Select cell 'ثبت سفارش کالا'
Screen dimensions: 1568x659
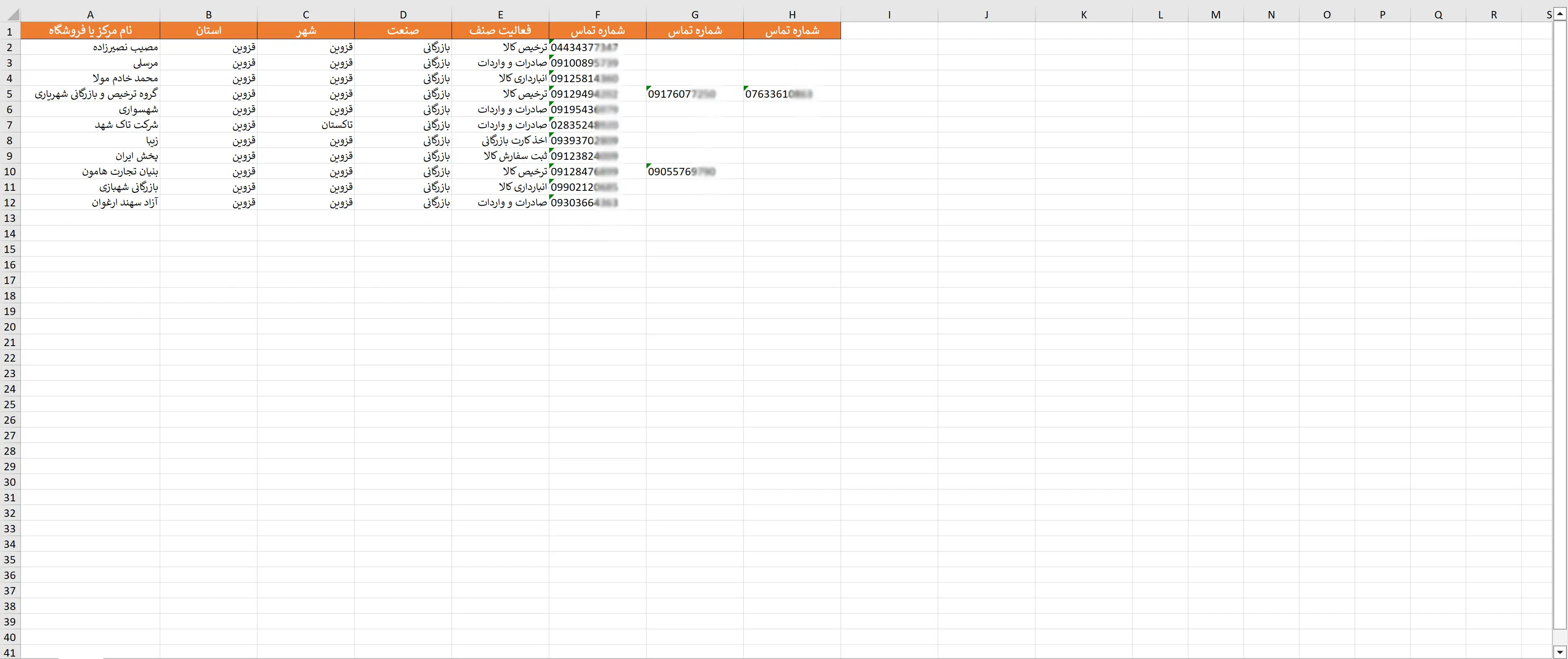(x=500, y=156)
